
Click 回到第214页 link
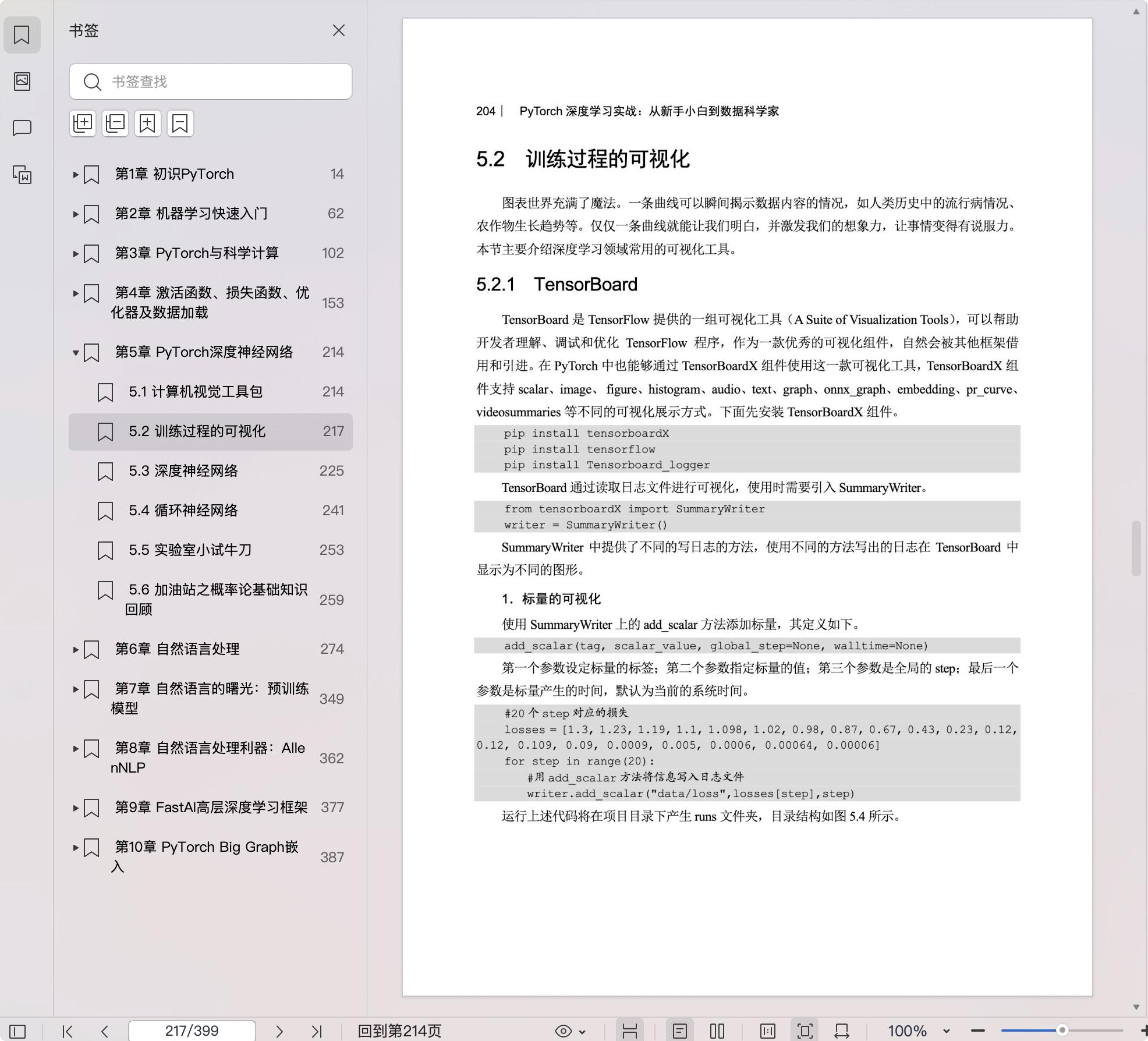(x=399, y=1031)
